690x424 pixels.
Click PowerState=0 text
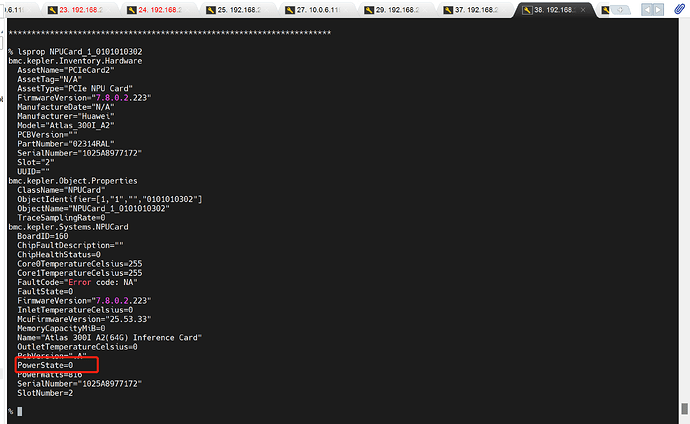[45, 366]
